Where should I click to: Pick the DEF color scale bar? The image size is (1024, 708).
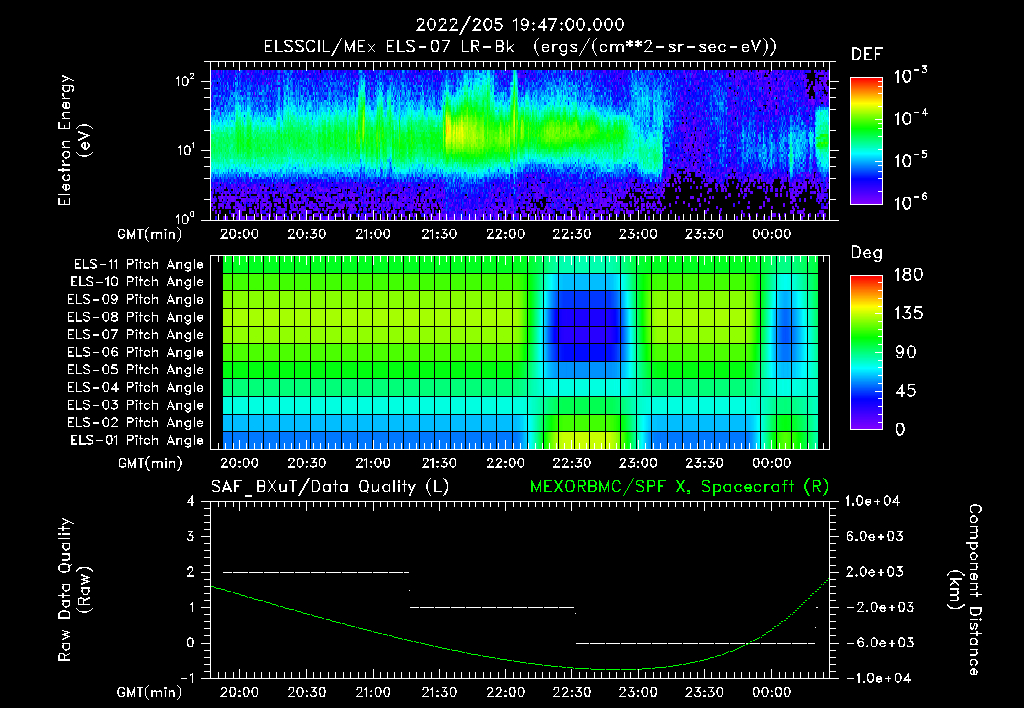tap(866, 140)
